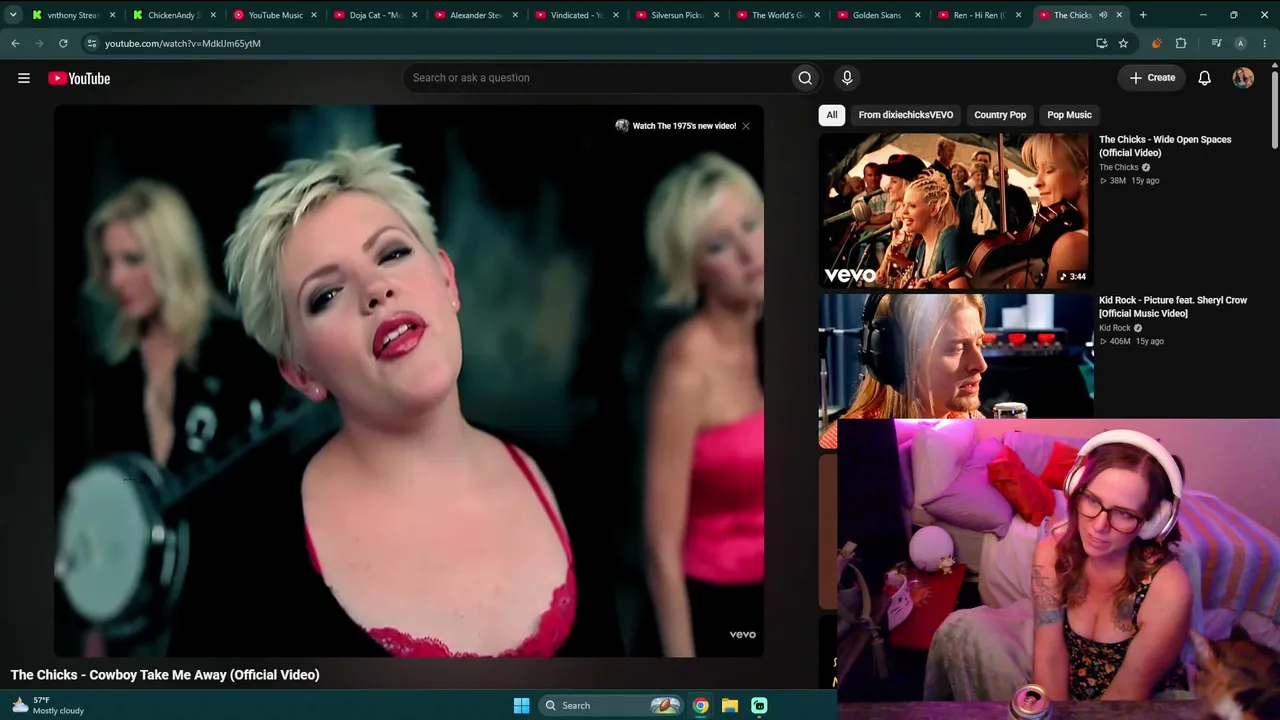Screen dimensions: 1280x720
Task: Open the Windows Start menu
Action: pos(521,705)
